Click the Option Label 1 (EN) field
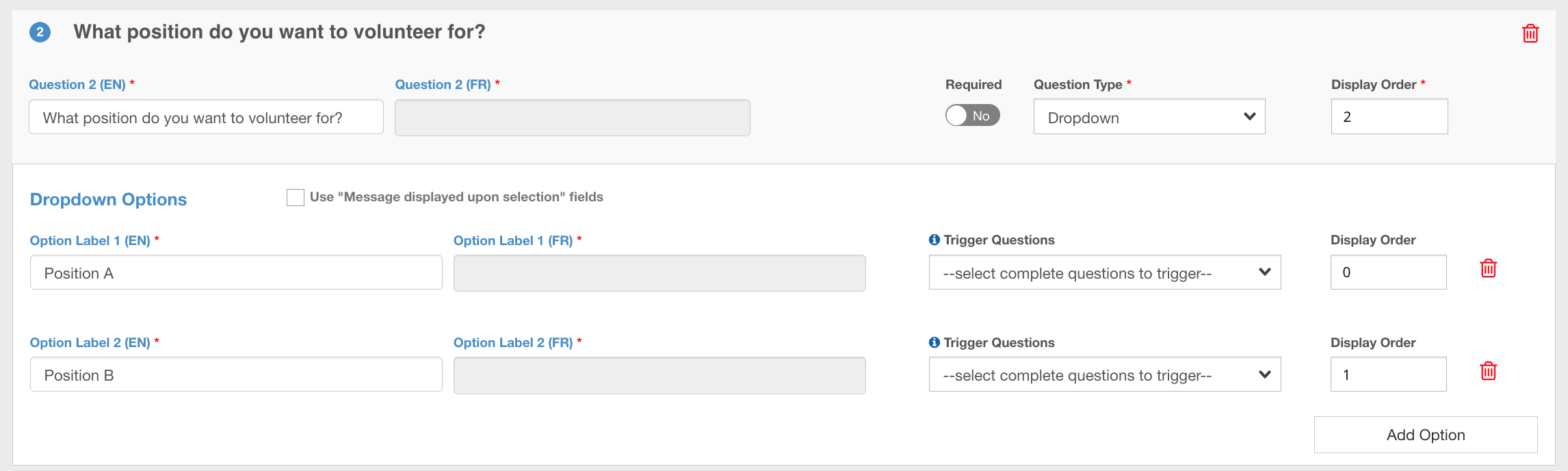Viewport: 1568px width, 471px height. click(x=236, y=272)
